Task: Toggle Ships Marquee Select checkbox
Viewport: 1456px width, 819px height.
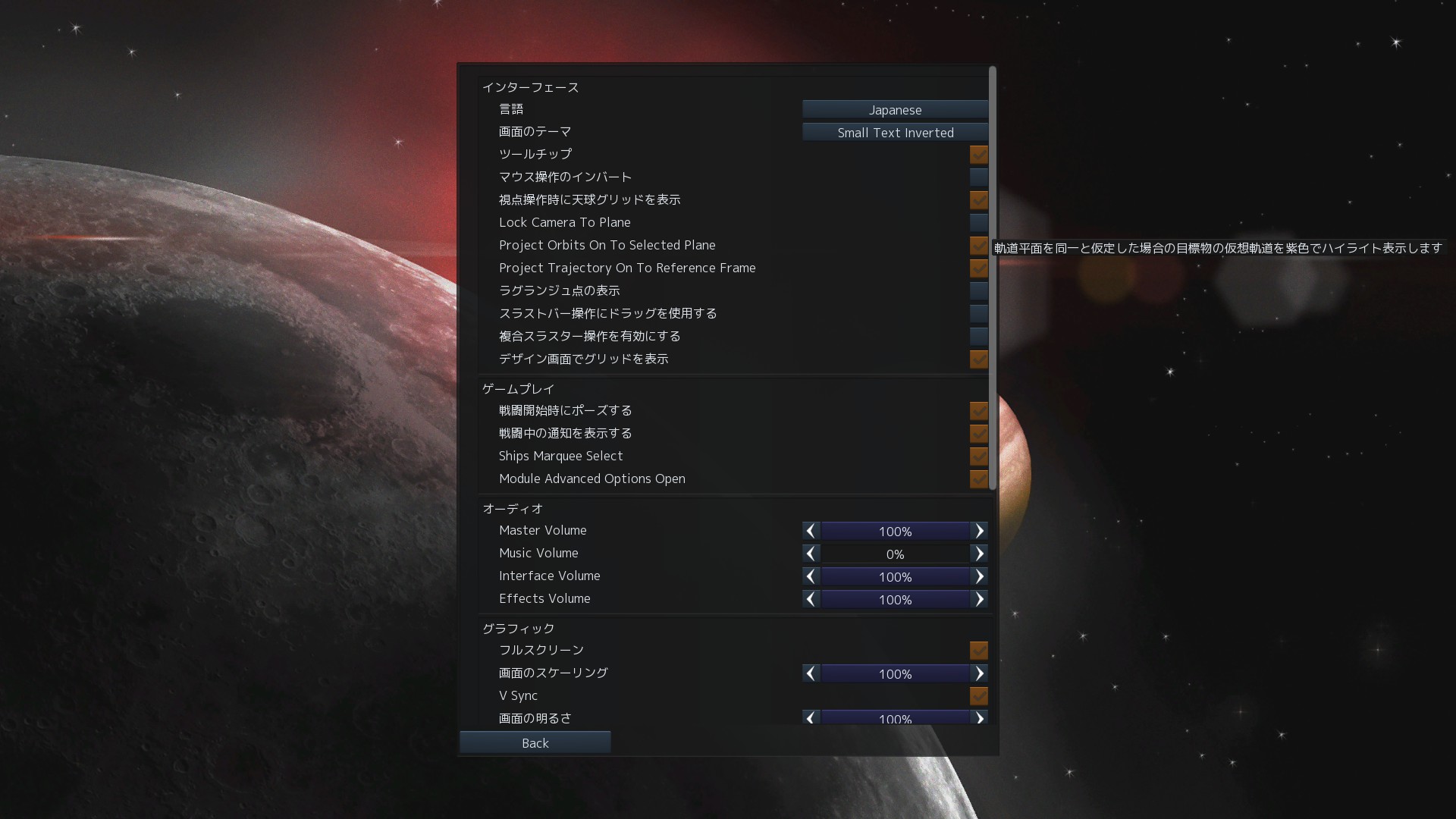Action: click(979, 457)
